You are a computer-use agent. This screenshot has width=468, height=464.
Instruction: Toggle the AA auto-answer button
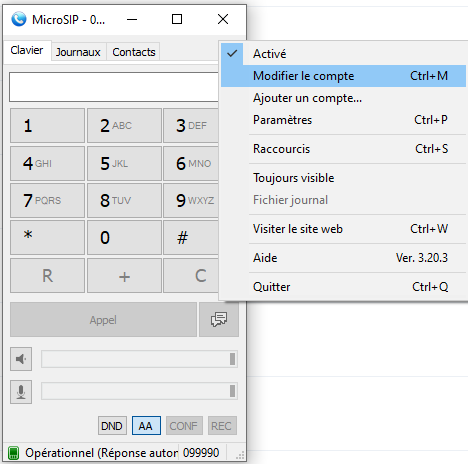146,426
